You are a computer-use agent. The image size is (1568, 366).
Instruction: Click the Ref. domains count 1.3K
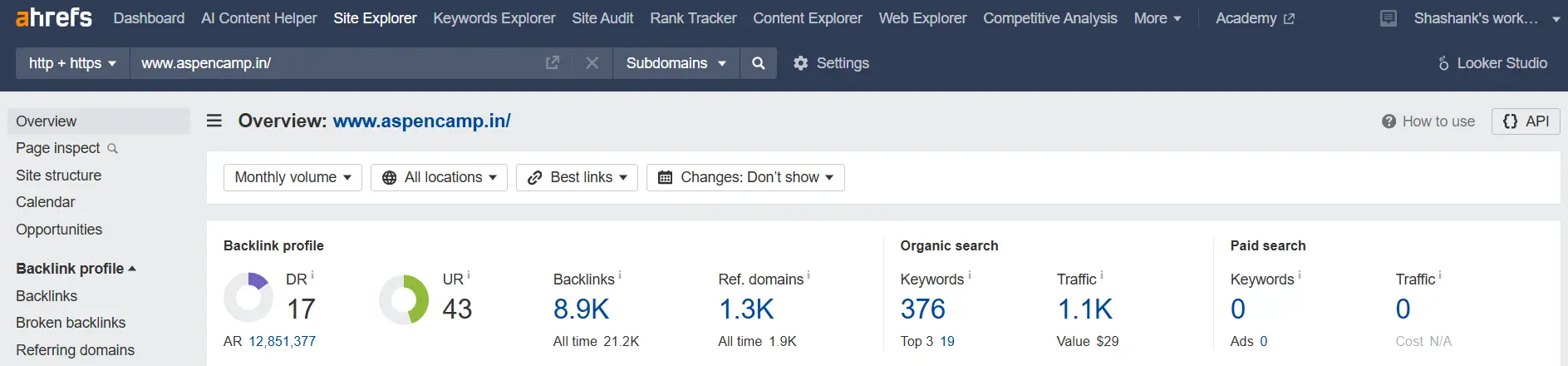click(746, 309)
